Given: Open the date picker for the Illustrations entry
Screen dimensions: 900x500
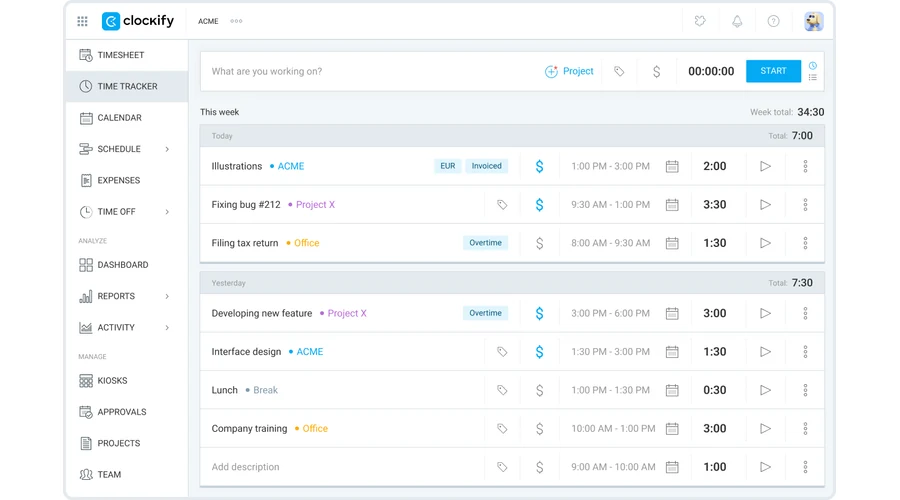Looking at the screenshot, I should coord(672,166).
